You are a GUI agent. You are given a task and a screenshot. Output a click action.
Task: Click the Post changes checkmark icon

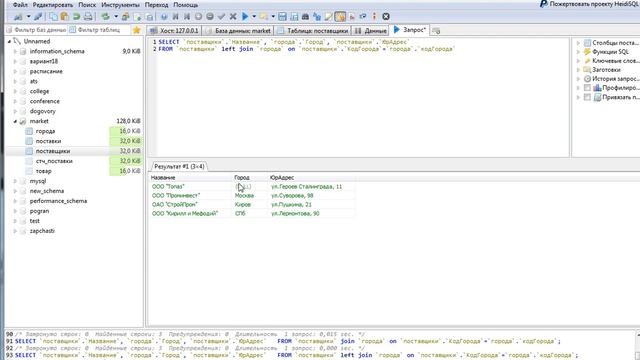point(221,17)
